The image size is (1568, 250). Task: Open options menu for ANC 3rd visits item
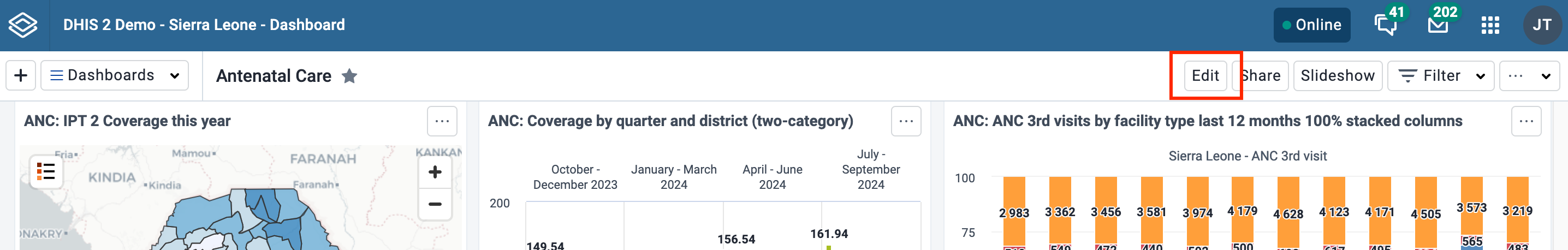[x=1526, y=121]
